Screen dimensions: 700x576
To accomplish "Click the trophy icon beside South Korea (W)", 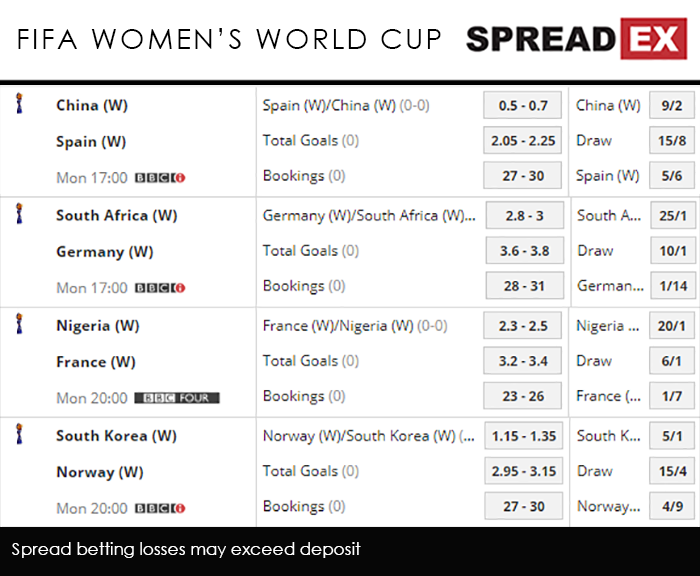I will [x=19, y=433].
